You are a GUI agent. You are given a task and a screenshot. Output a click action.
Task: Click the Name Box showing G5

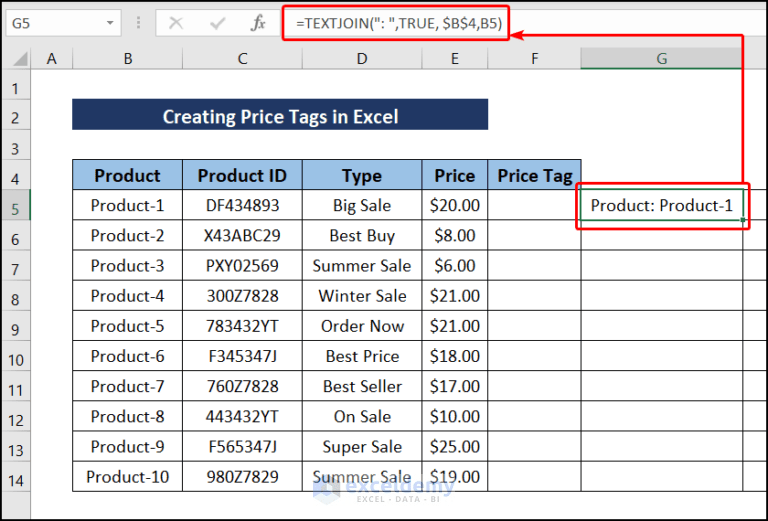pos(63,23)
